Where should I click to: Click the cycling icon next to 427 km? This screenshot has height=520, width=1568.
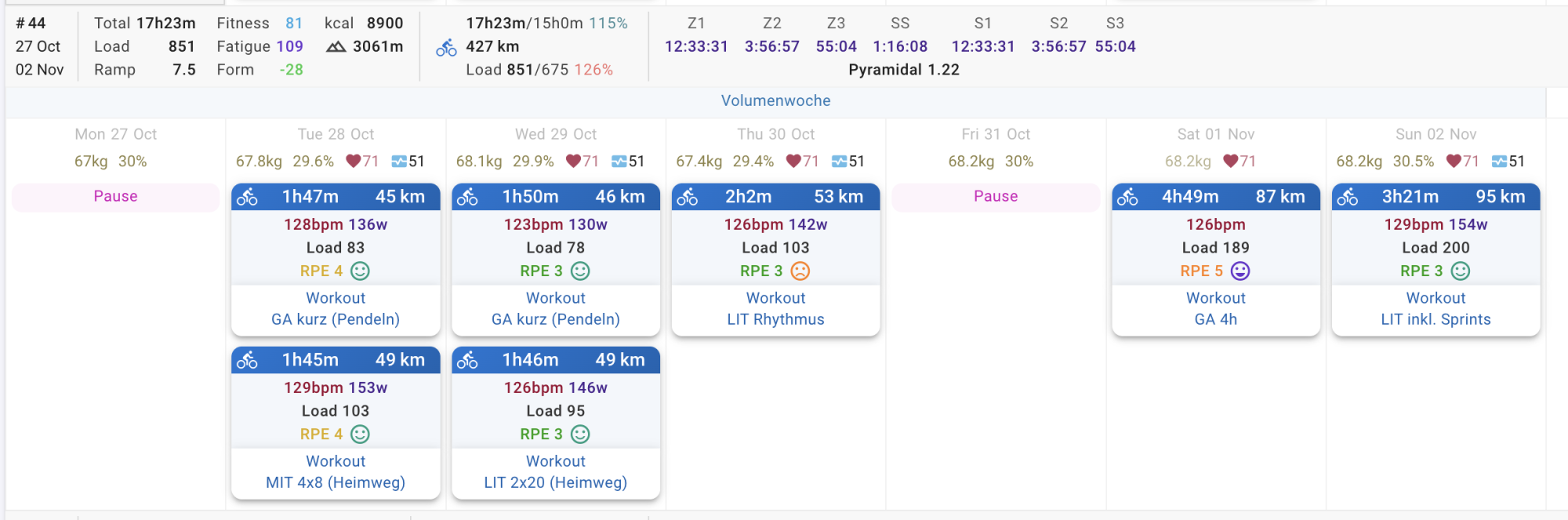(446, 49)
